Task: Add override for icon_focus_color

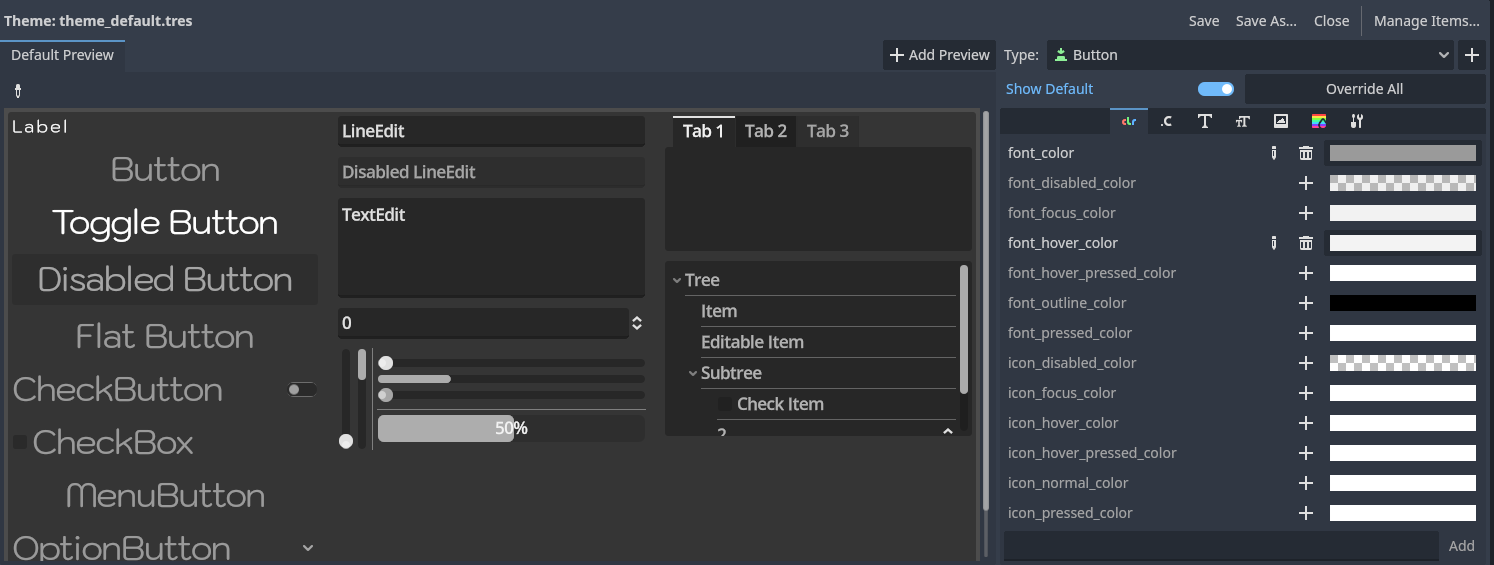Action: coord(1305,393)
